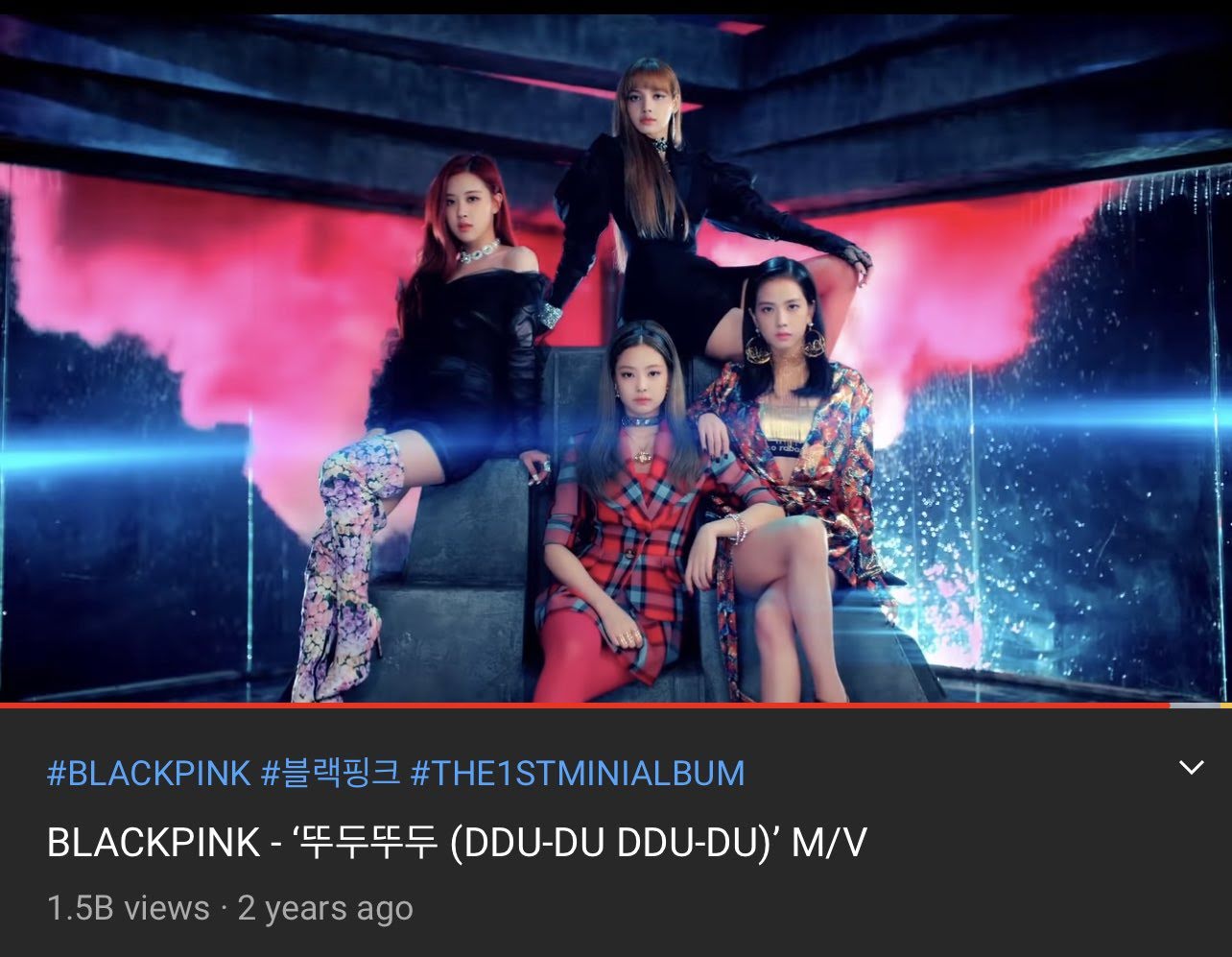Tap the 1.5B views count text
This screenshot has width=1232, height=957.
click(x=129, y=908)
